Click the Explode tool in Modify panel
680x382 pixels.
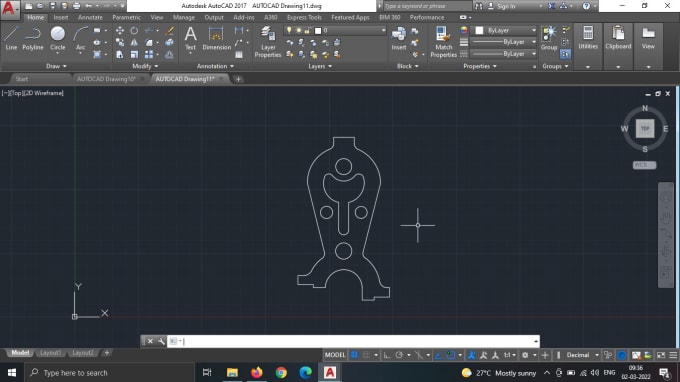coord(170,42)
